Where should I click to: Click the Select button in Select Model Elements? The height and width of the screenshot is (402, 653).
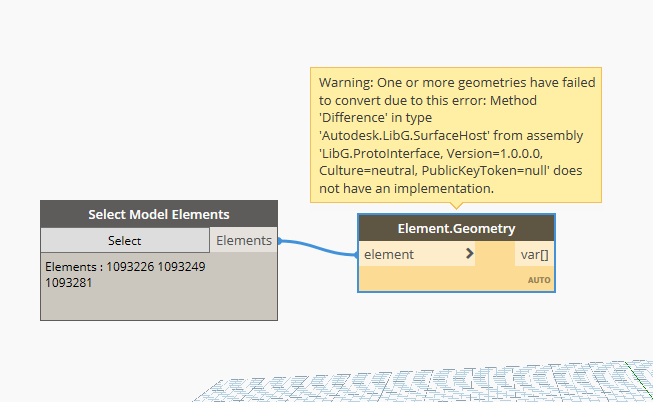pyautogui.click(x=125, y=240)
